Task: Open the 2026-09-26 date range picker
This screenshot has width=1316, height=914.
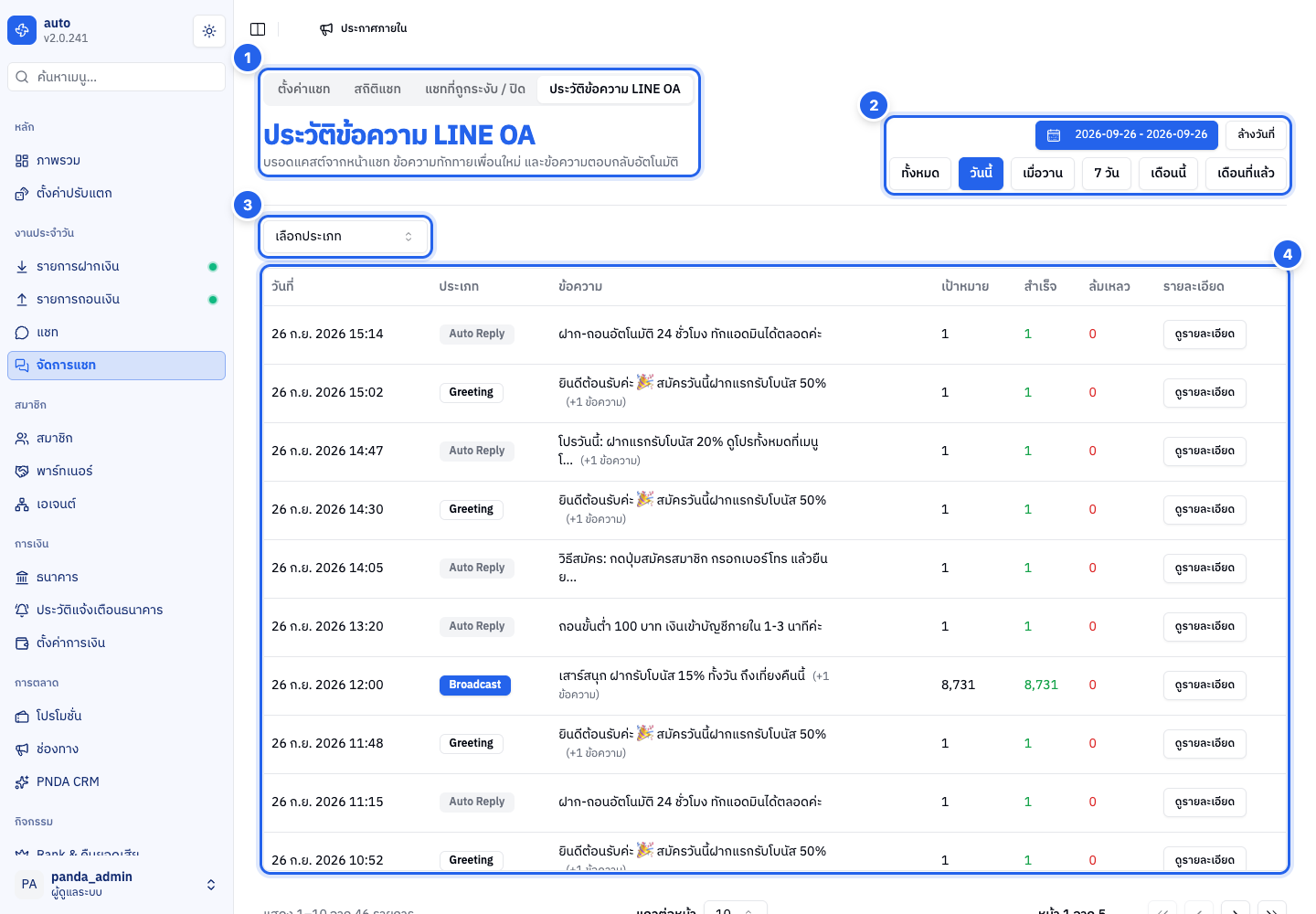Action: coord(1127,135)
